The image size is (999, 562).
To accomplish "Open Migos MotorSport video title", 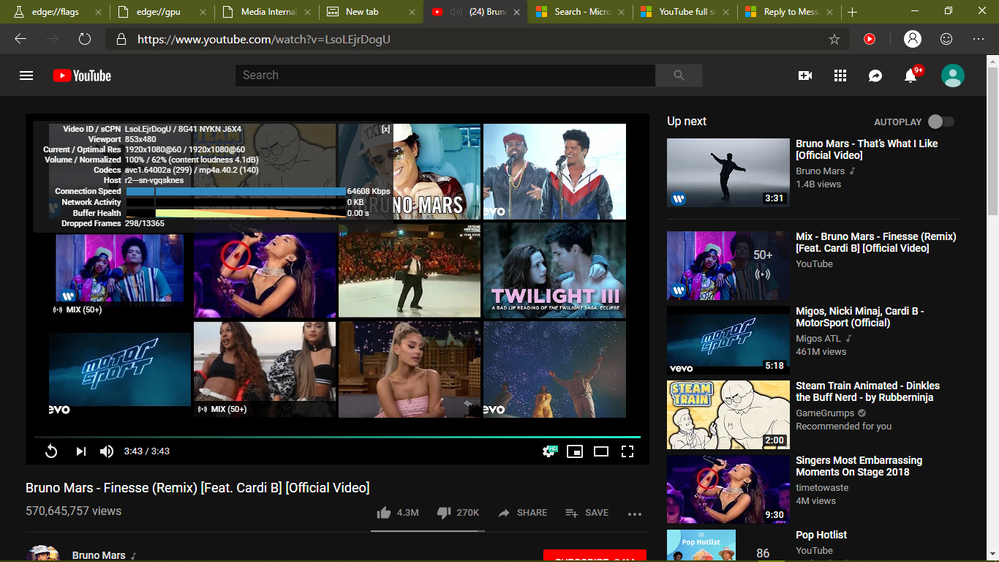I will pyautogui.click(x=859, y=317).
